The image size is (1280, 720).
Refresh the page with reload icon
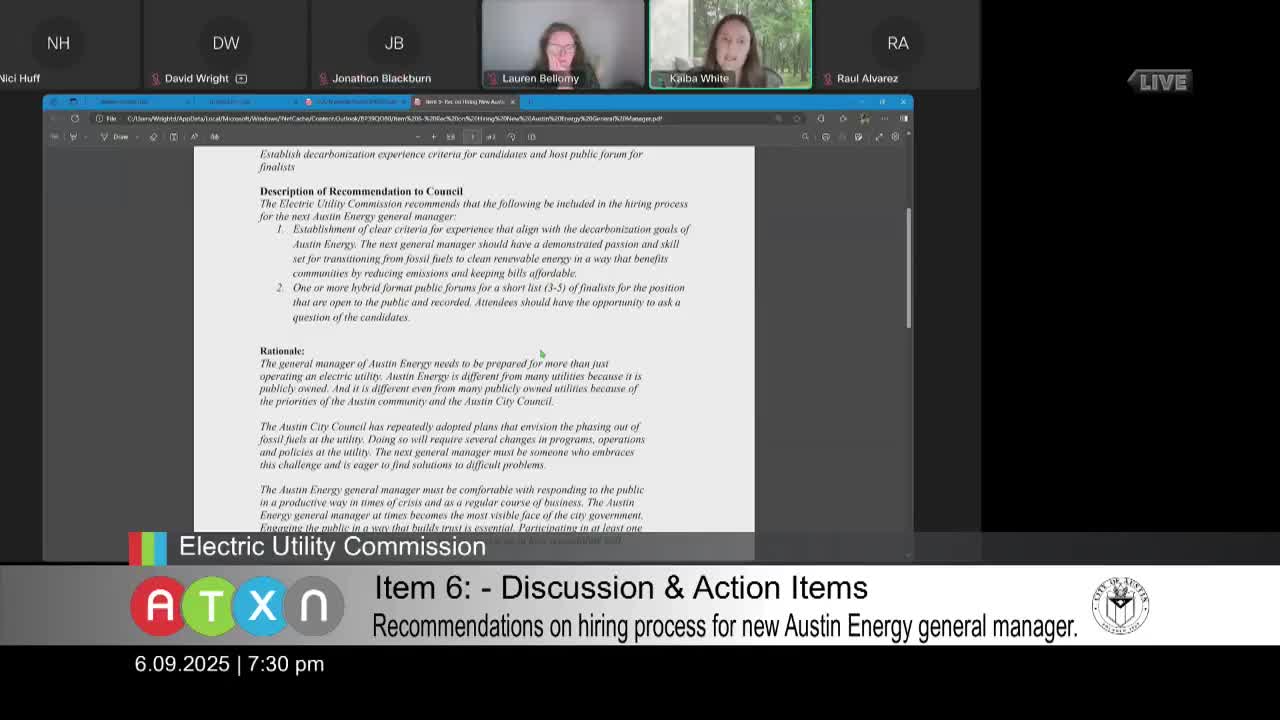pyautogui.click(x=74, y=118)
